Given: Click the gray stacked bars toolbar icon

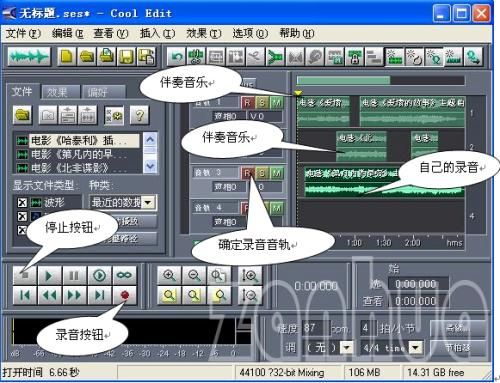Looking at the screenshot, I should 374,57.
